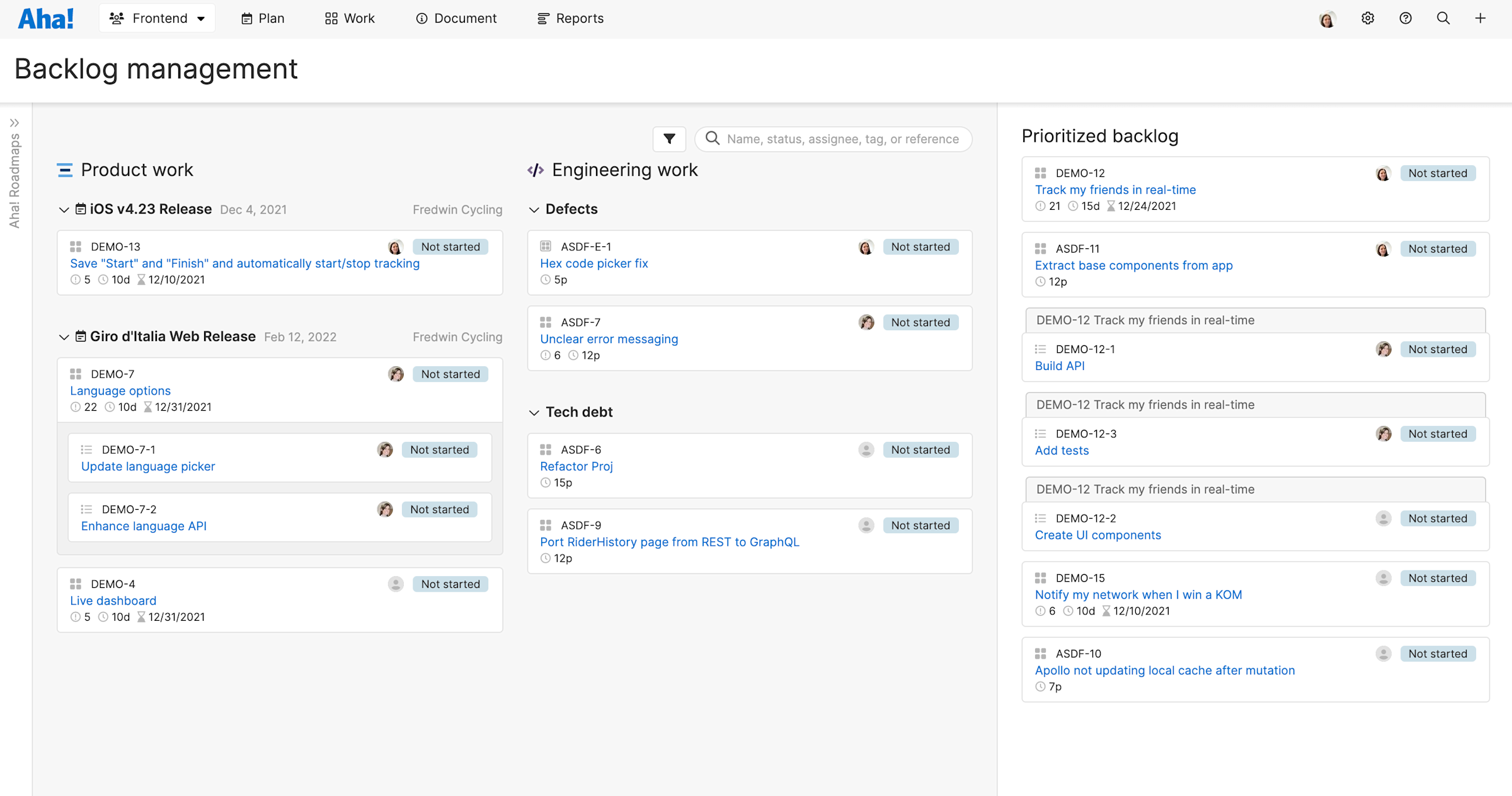Open the Reports menu
Image resolution: width=1512 pixels, height=796 pixels.
(x=570, y=18)
